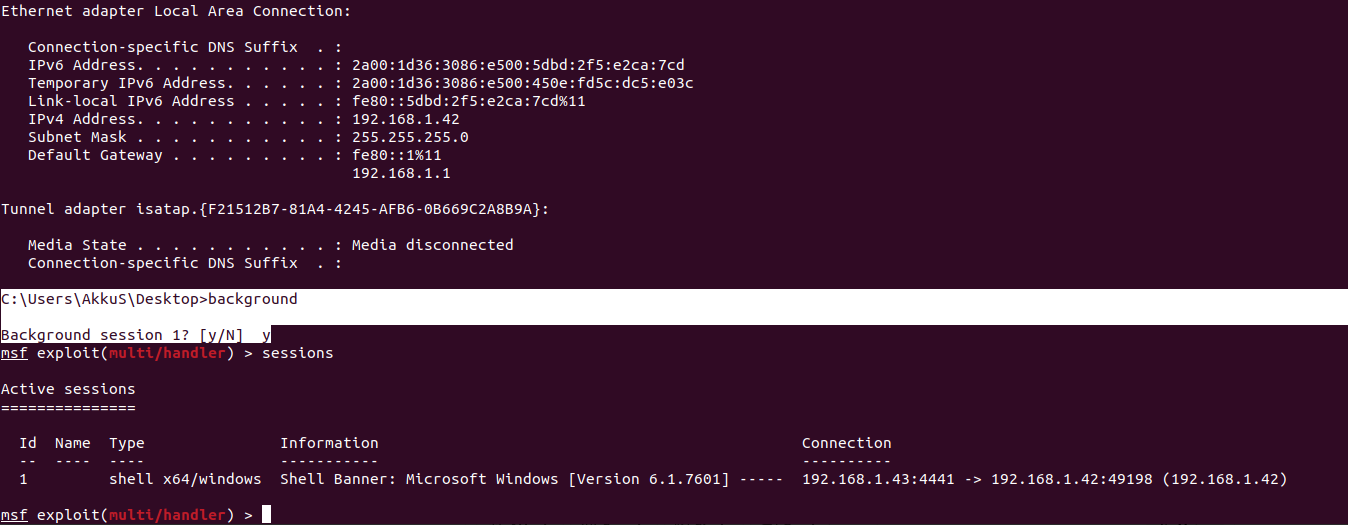The width and height of the screenshot is (1348, 525).
Task: Click the Subnet Mask value 255.255.255.0
Action: click(x=410, y=137)
